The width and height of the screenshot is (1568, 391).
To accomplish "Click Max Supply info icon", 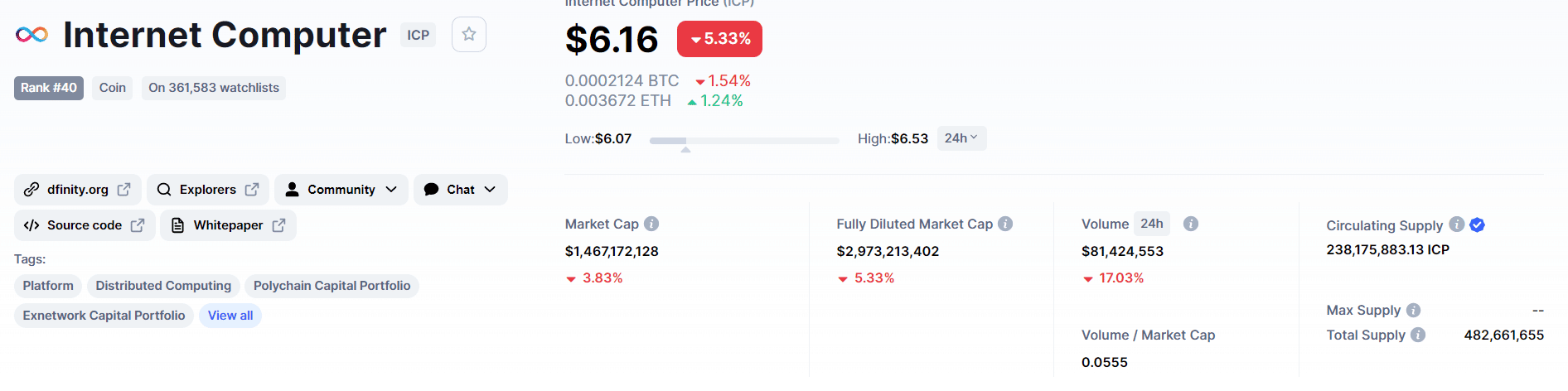I will [x=1413, y=310].
